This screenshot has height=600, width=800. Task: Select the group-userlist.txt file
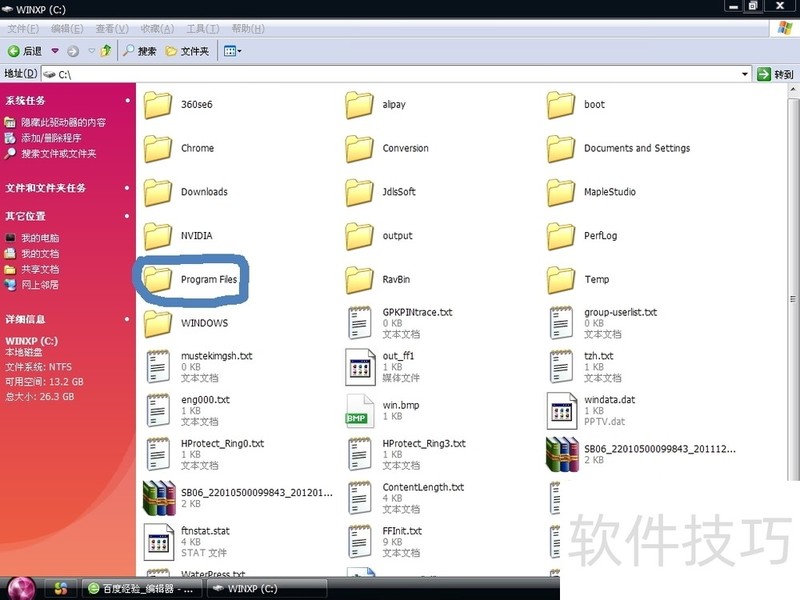click(602, 323)
